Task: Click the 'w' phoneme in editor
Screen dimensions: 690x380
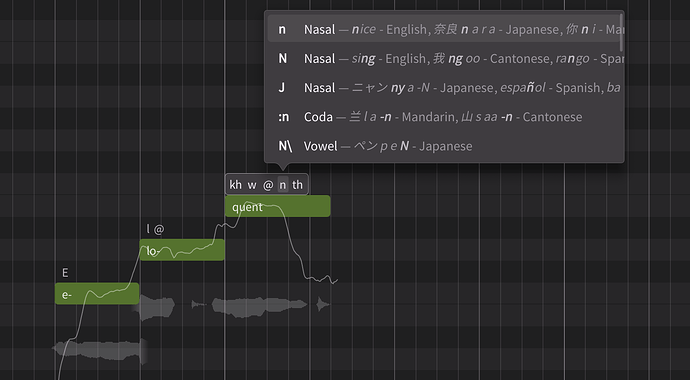Action: [252, 185]
